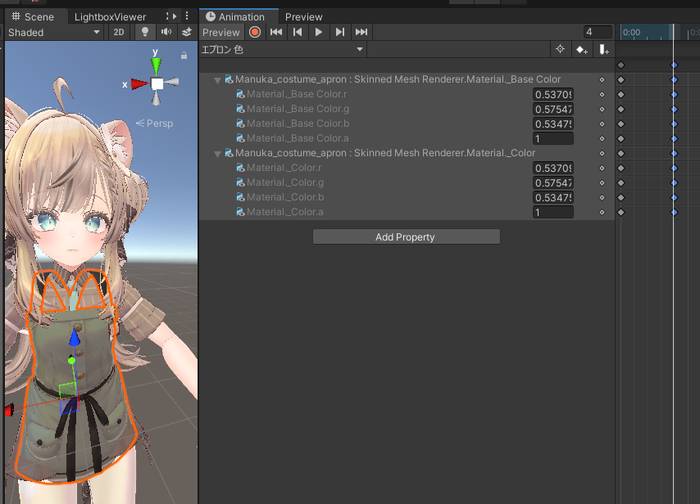Click the Base Color.b value field
Image resolution: width=700 pixels, height=504 pixels.
(553, 124)
